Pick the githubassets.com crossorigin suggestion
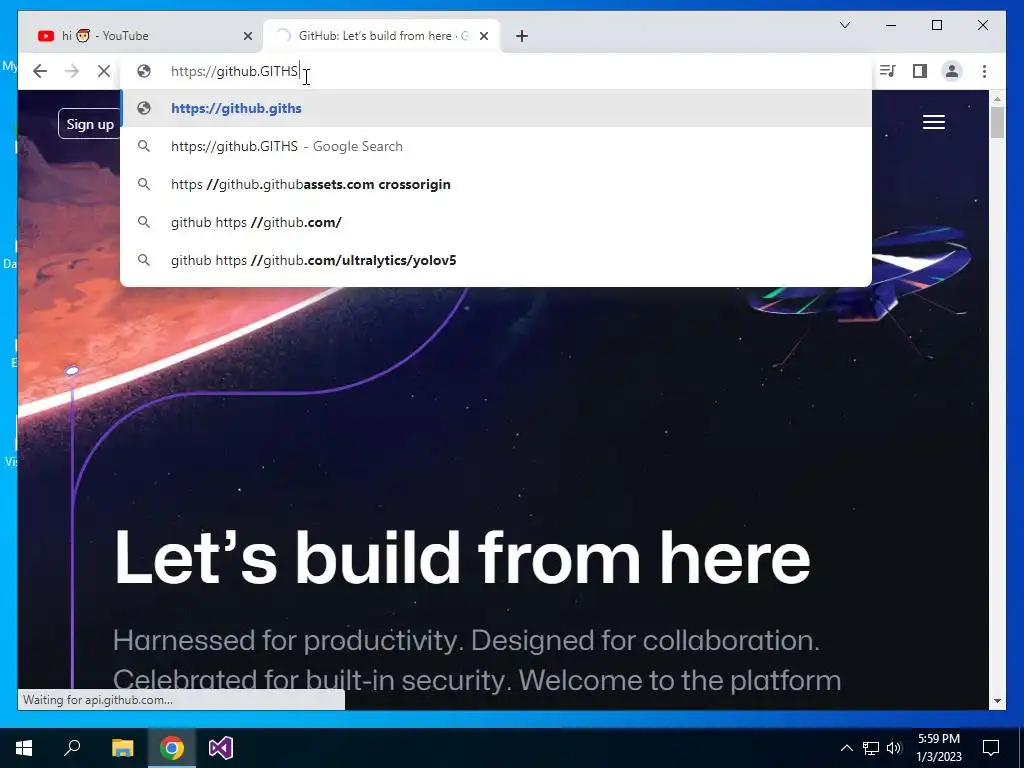This screenshot has height=768, width=1024. pos(496,184)
